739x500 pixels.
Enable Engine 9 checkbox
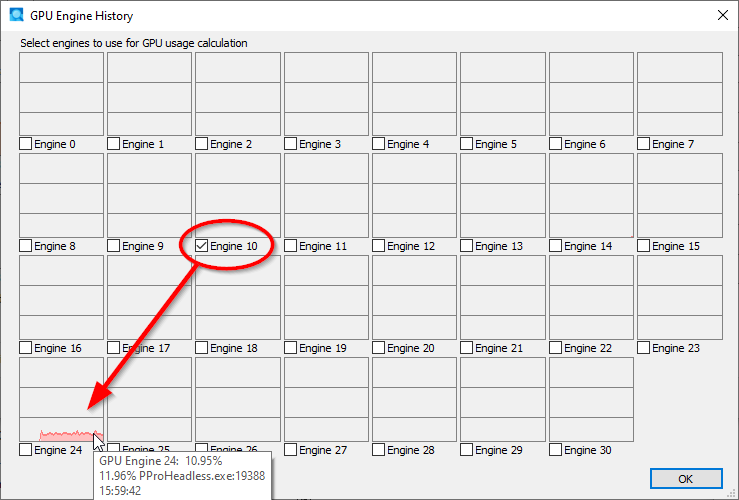pos(114,246)
